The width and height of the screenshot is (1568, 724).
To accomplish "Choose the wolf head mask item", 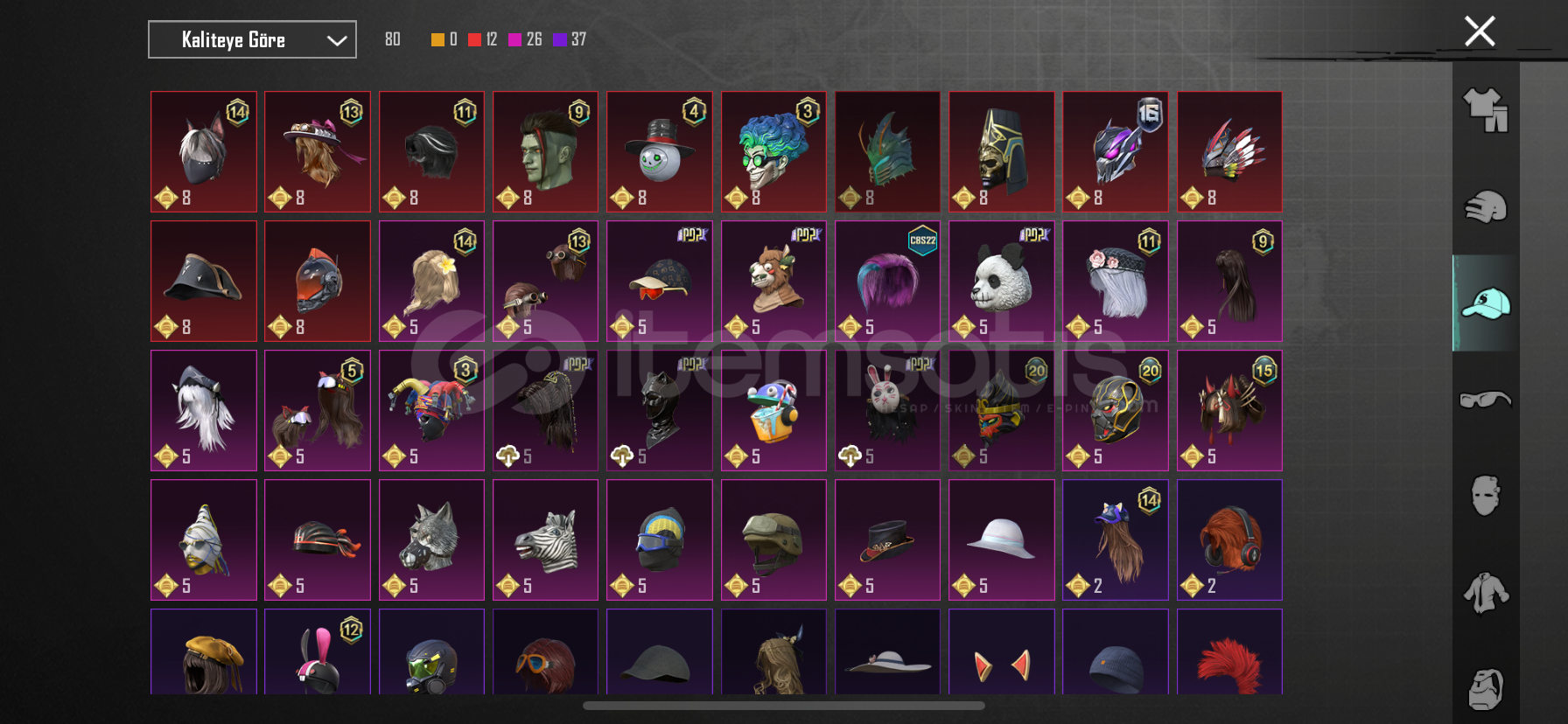I will pos(431,540).
